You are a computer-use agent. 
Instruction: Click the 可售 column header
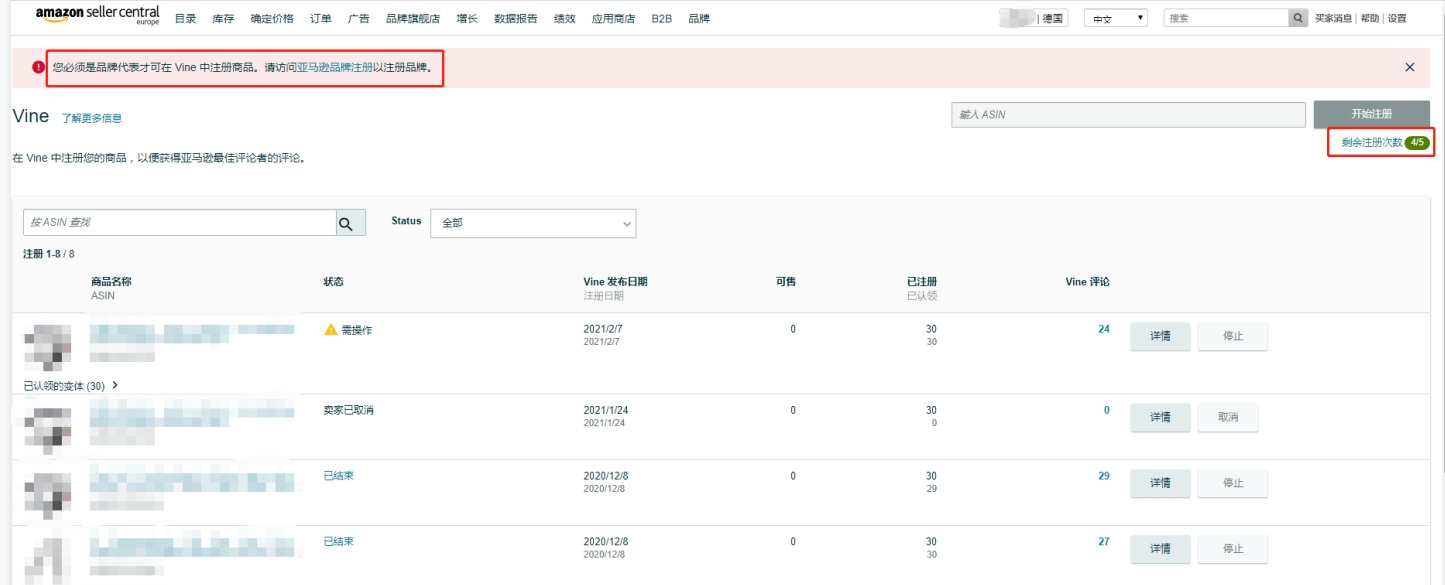(x=786, y=282)
